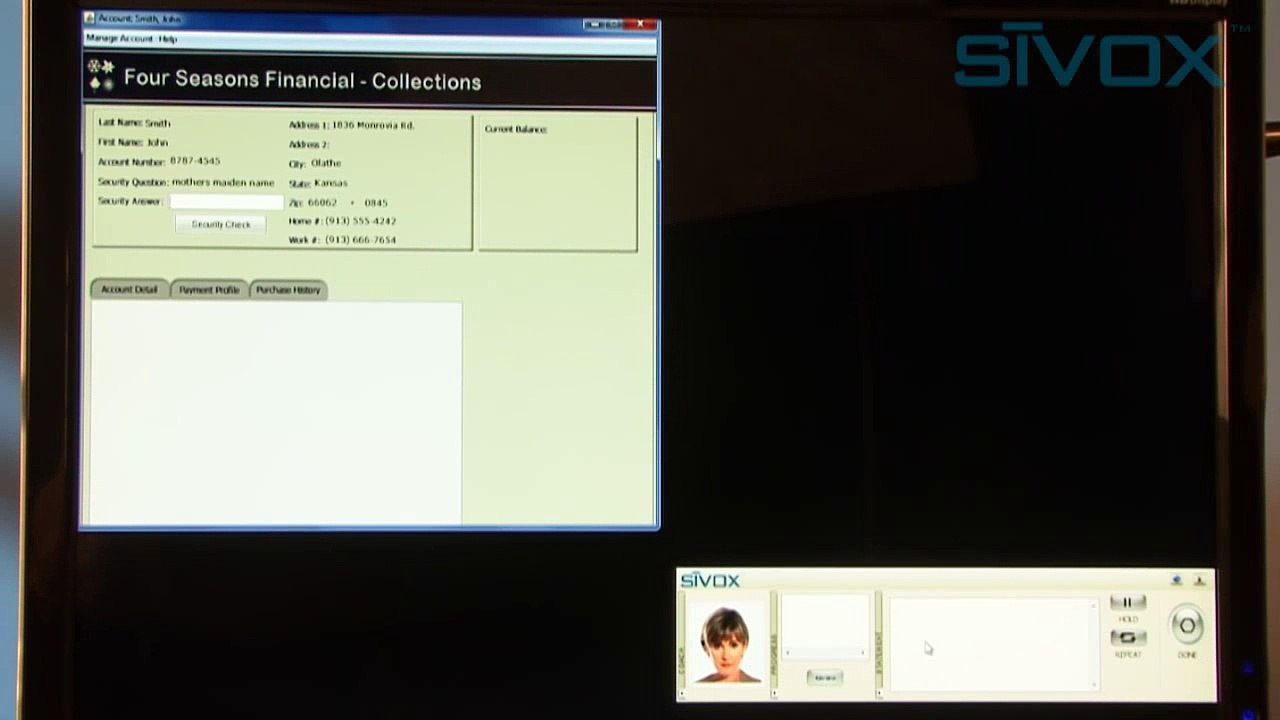The height and width of the screenshot is (720, 1280).
Task: Pause the call with the HOLD button
Action: [1128, 603]
